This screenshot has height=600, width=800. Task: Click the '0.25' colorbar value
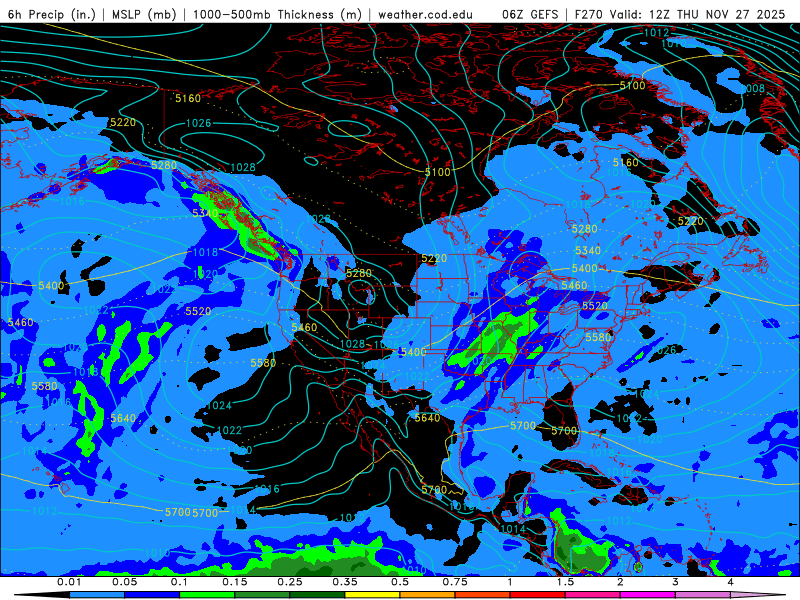click(290, 582)
